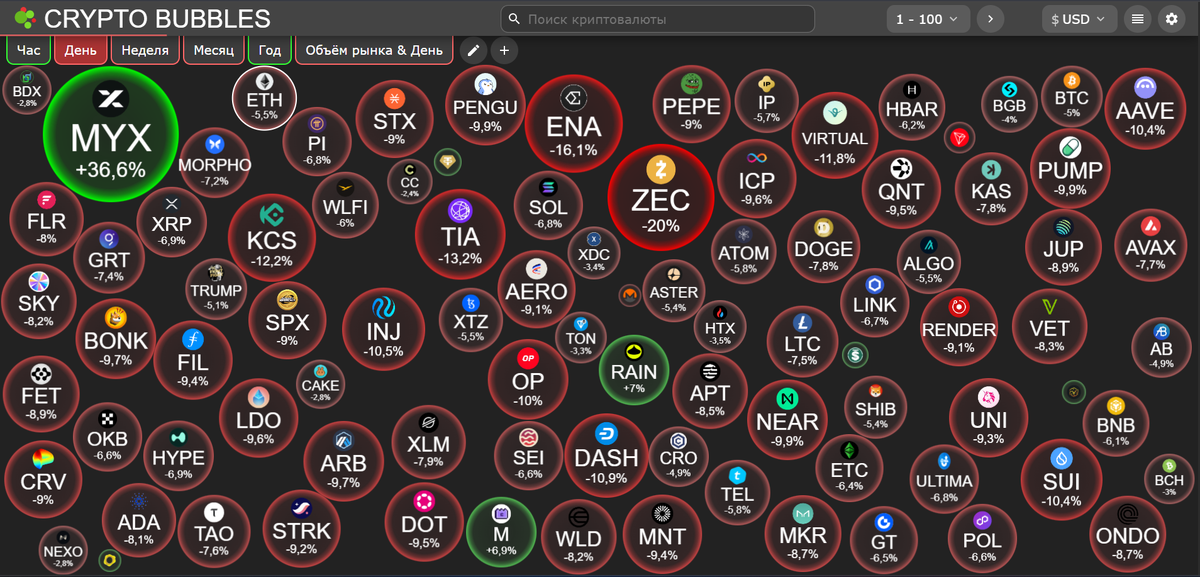Go to next page with arrow button
The image size is (1200, 577).
click(991, 18)
